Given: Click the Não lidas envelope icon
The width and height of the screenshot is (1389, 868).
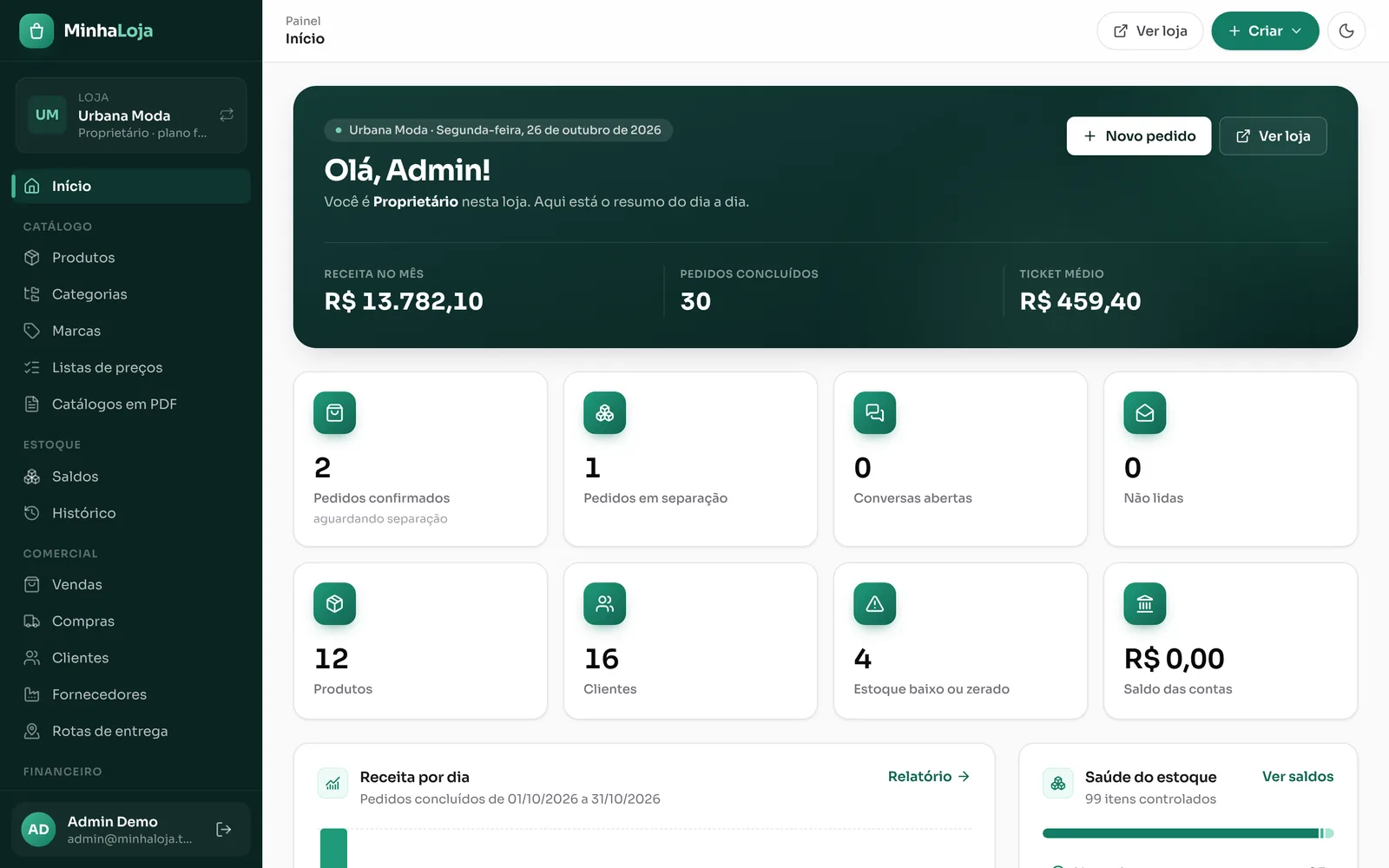Looking at the screenshot, I should point(1144,413).
